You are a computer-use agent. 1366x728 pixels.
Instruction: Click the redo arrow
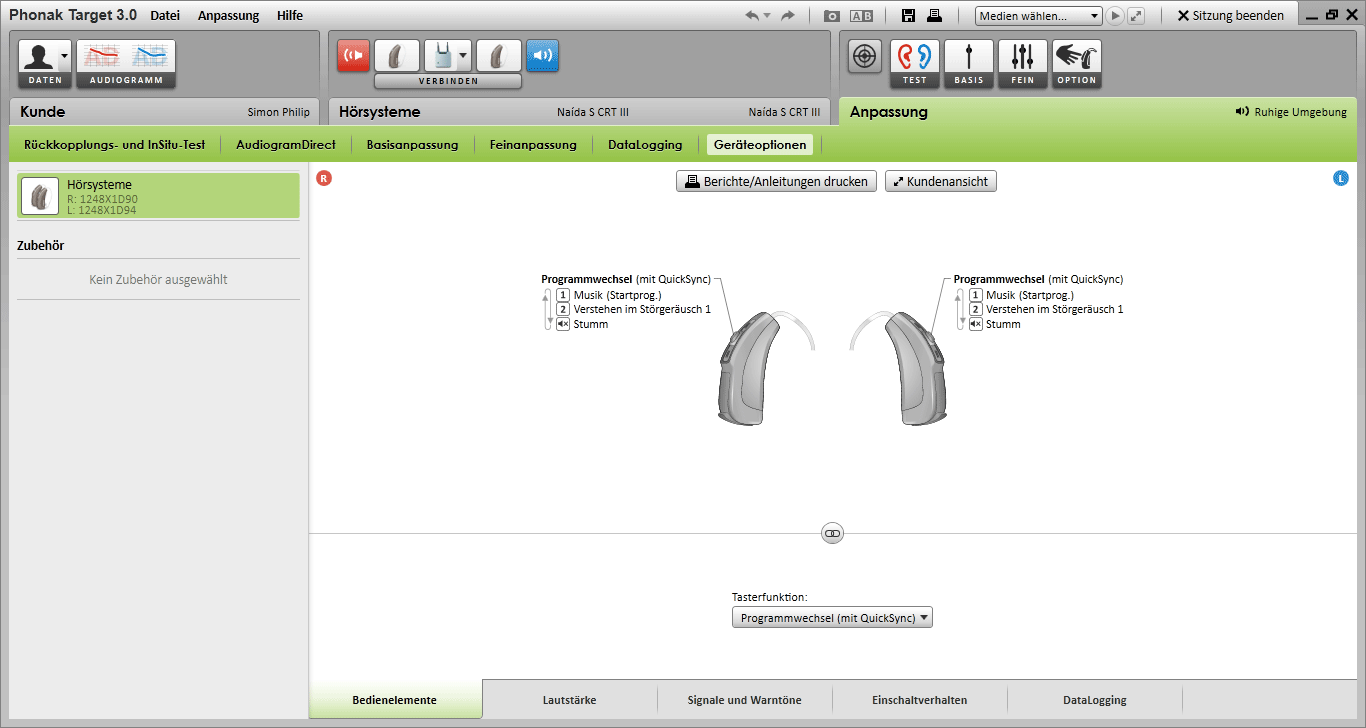(788, 16)
